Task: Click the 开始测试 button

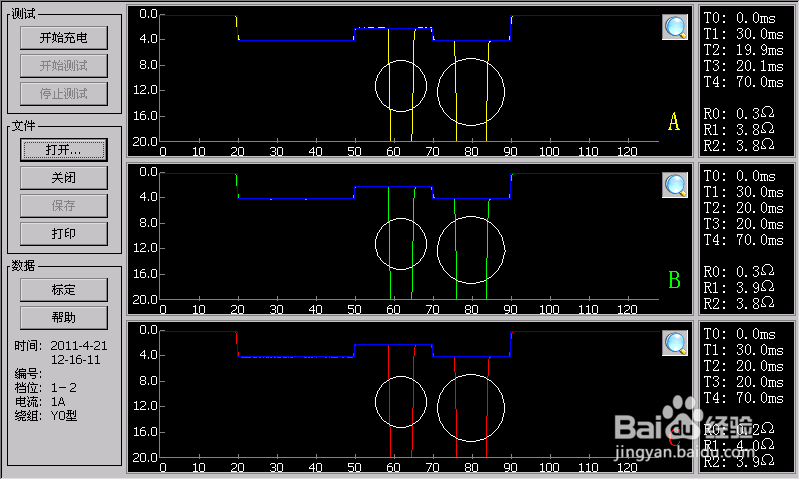Action: click(x=64, y=66)
